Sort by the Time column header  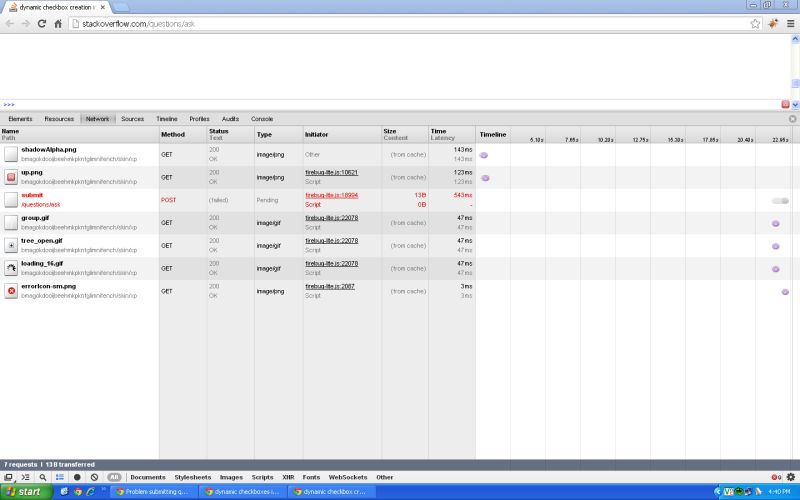coord(452,134)
